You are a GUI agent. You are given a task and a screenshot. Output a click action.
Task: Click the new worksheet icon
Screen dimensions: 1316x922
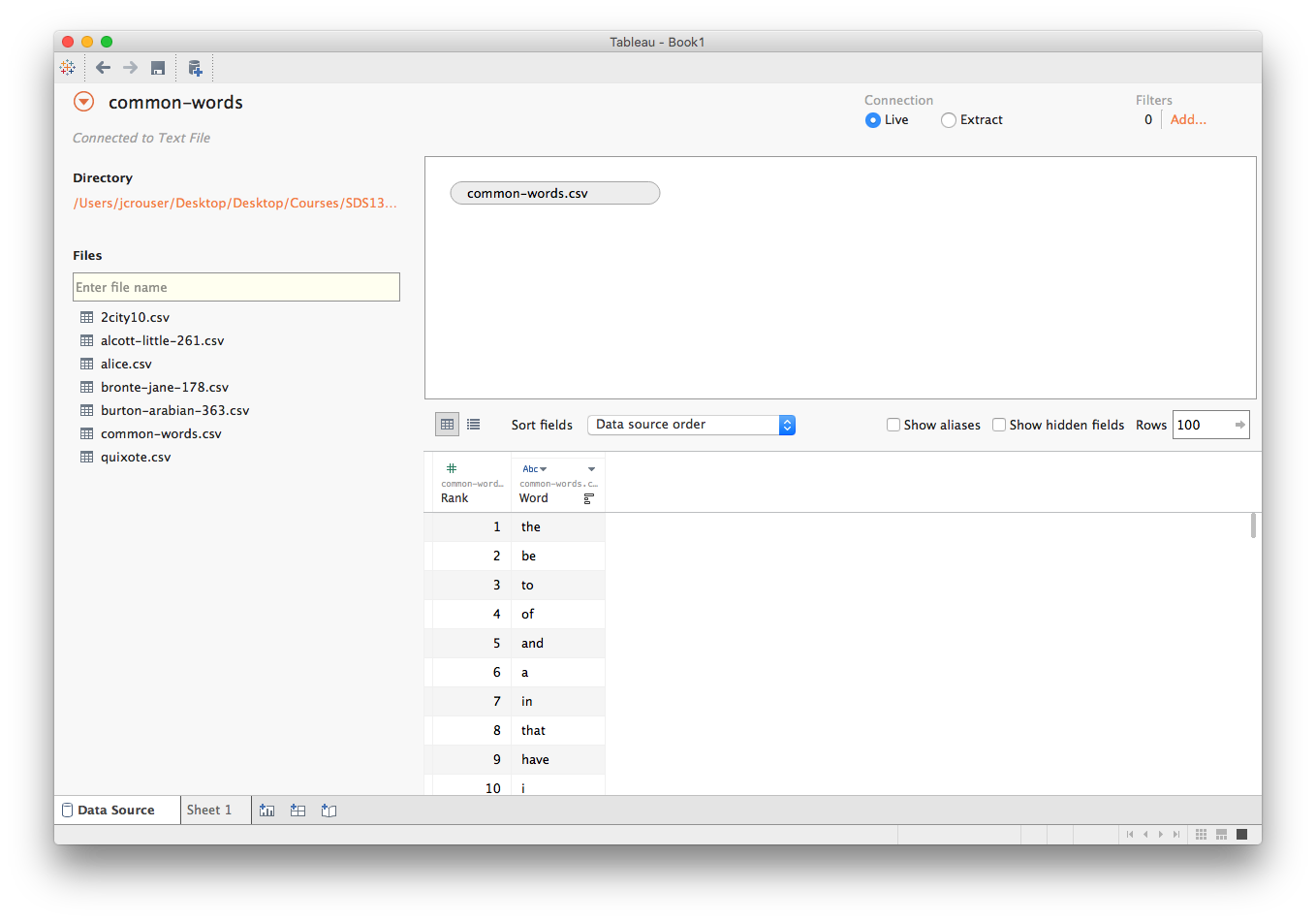pyautogui.click(x=267, y=811)
